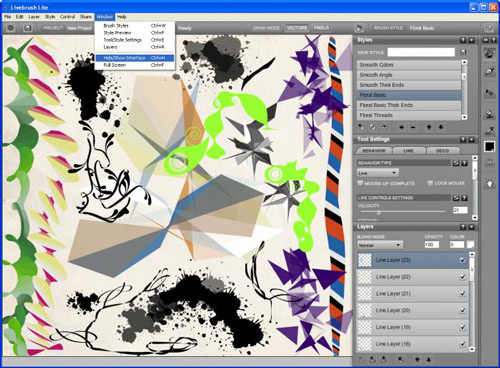This screenshot has width=500, height=368.
Task: Open the Blend Mode Normal dropdown
Action: pyautogui.click(x=380, y=245)
